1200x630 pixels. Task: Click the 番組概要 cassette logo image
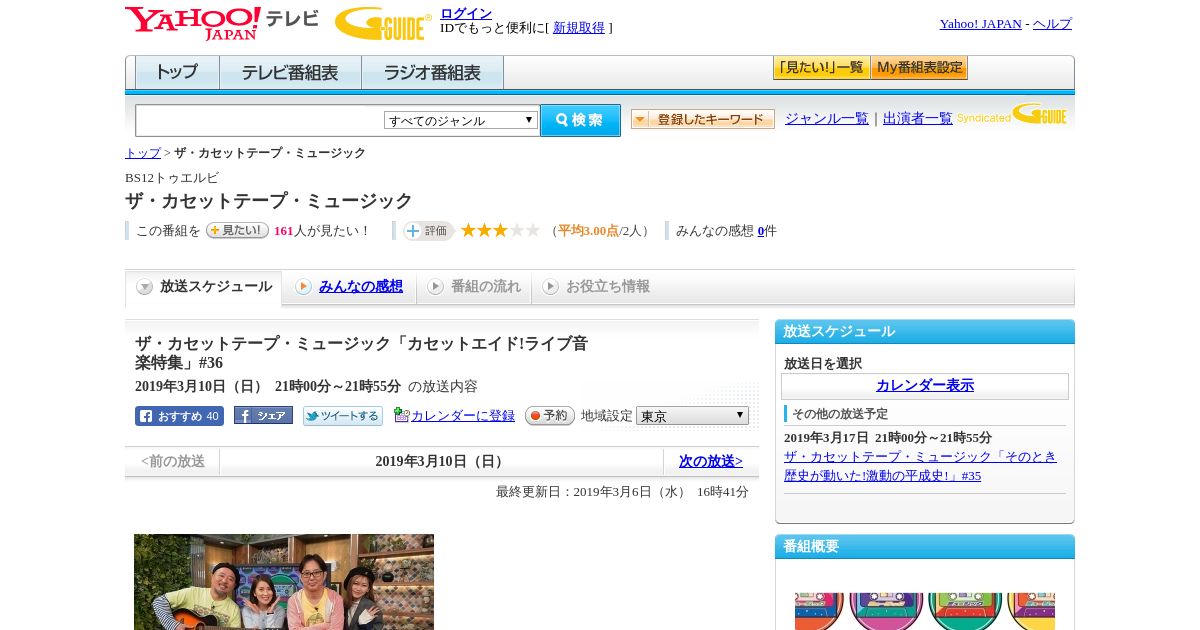pos(925,611)
